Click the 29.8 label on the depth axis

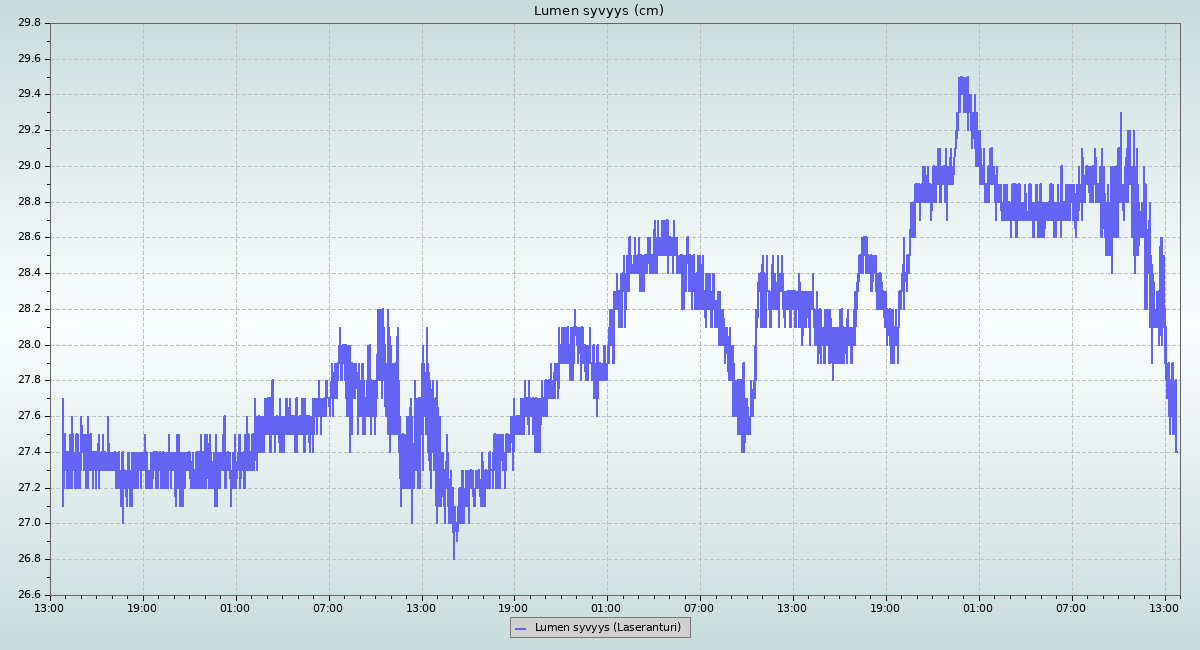pos(29,23)
